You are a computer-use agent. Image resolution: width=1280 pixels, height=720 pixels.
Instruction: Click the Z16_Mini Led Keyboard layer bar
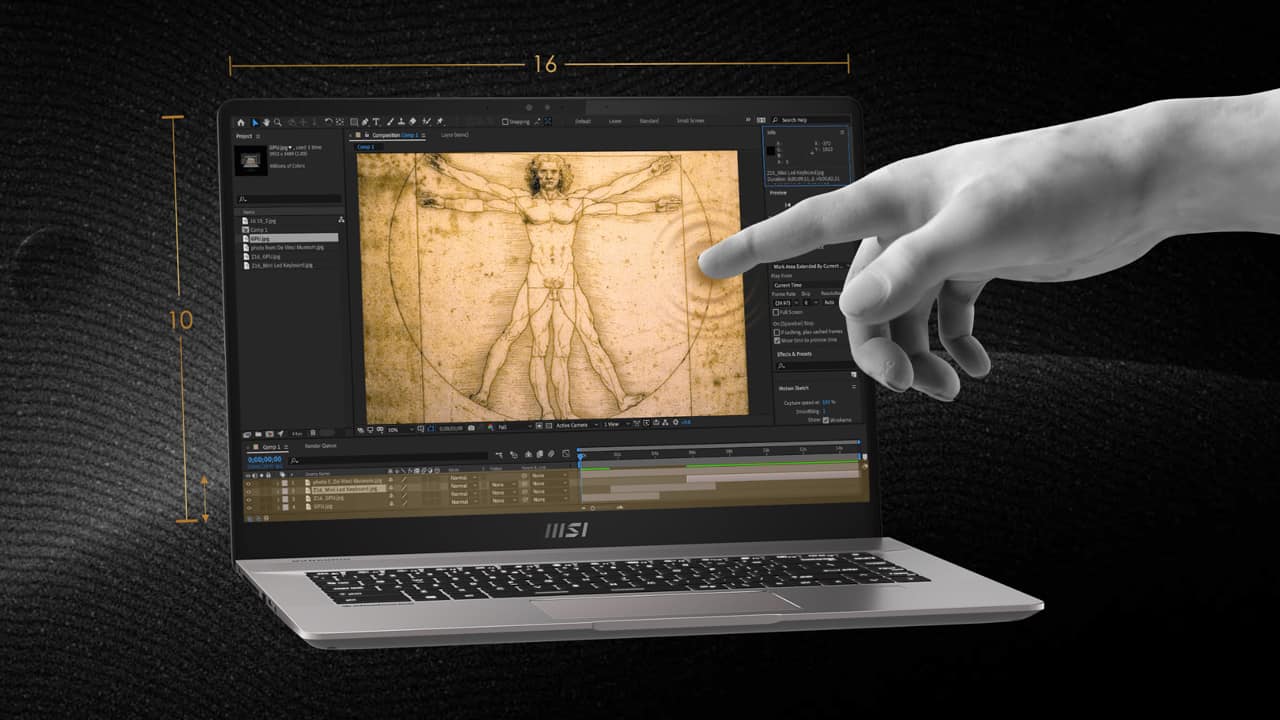point(773,478)
